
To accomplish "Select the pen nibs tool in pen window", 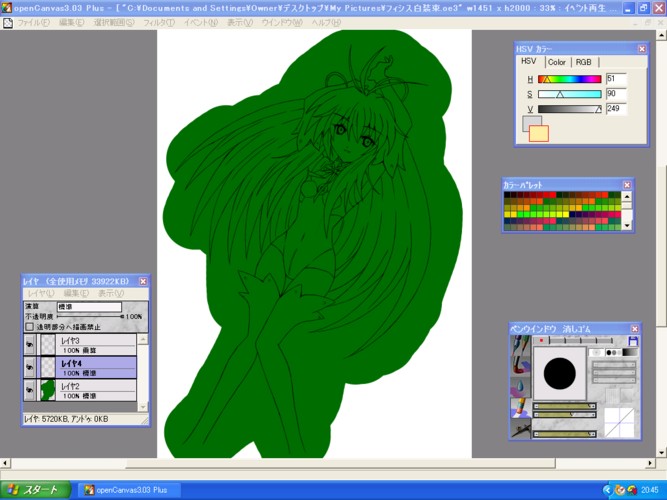I will (x=520, y=344).
